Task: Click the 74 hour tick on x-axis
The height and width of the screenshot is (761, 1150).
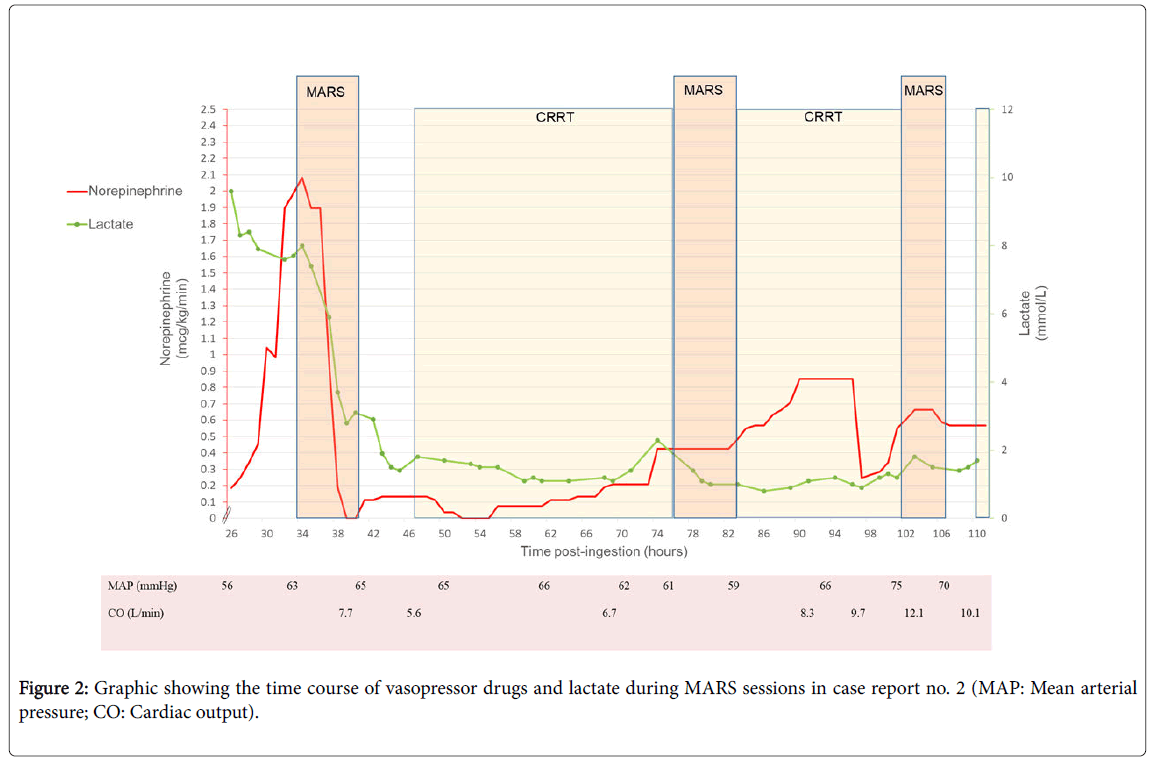Action: pos(657,534)
